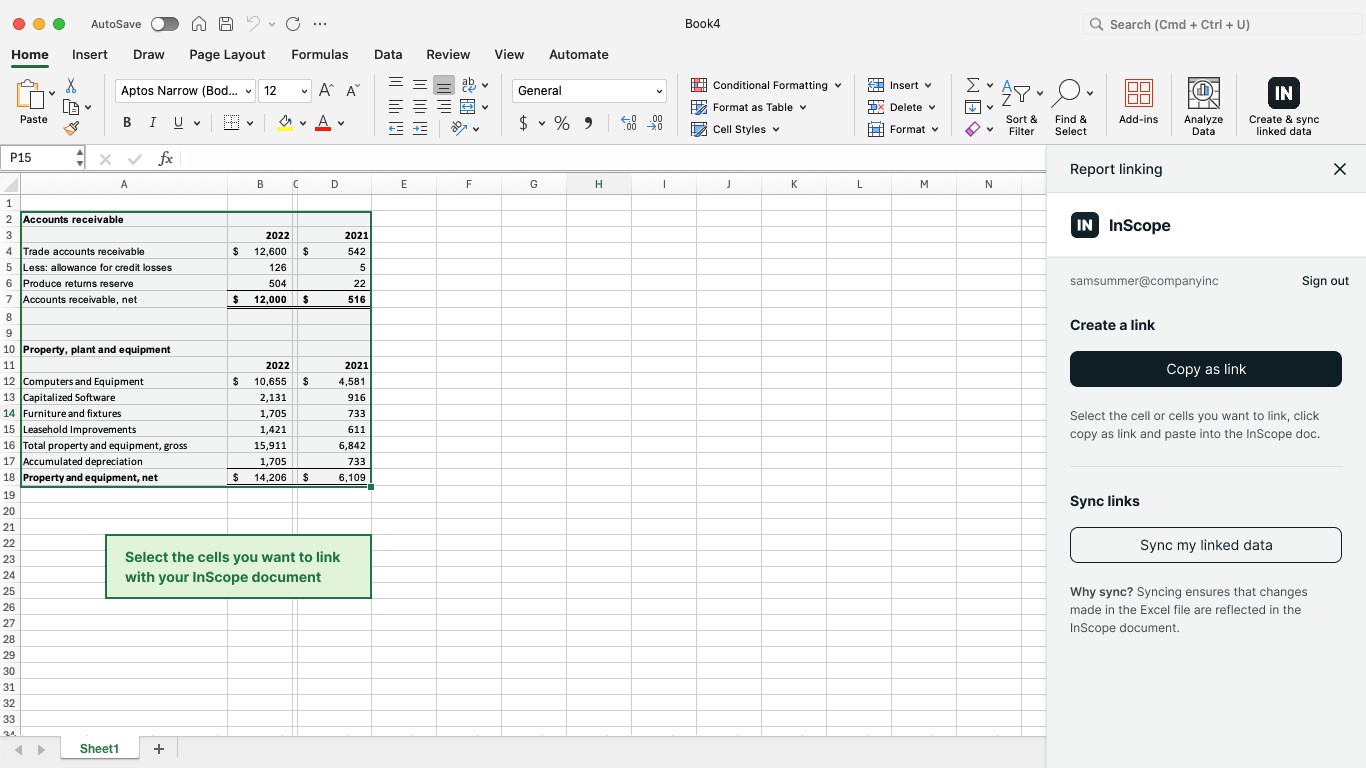This screenshot has width=1366, height=768.
Task: Click the AutoSum sigma icon
Action: click(972, 85)
